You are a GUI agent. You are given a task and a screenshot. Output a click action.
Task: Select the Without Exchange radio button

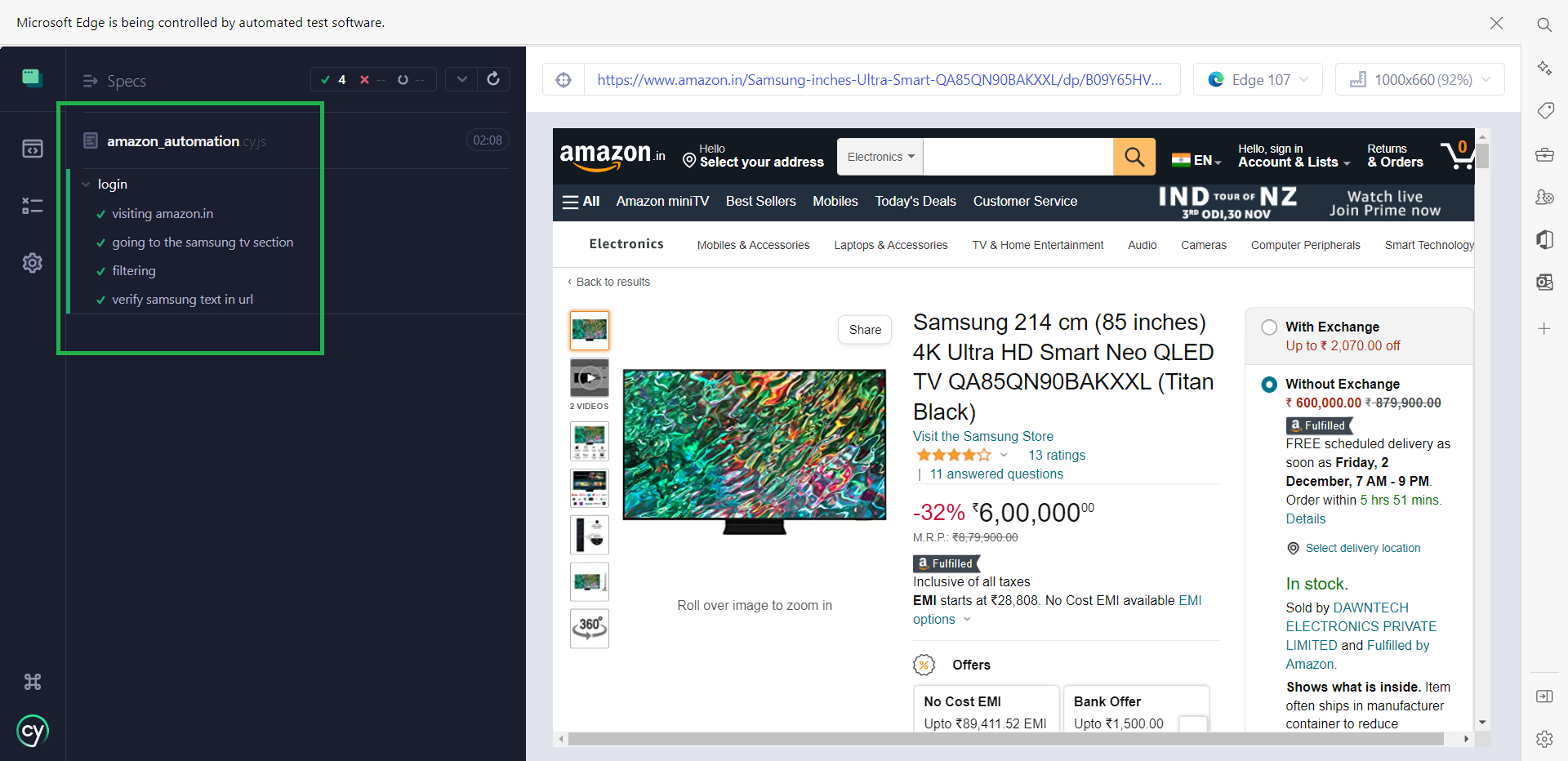[x=1268, y=384]
